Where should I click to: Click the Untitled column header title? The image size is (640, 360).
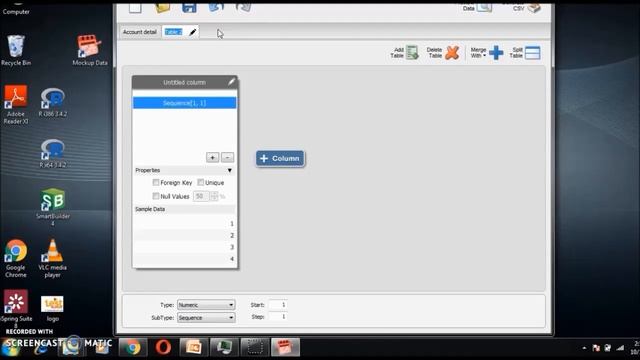[x=184, y=82]
